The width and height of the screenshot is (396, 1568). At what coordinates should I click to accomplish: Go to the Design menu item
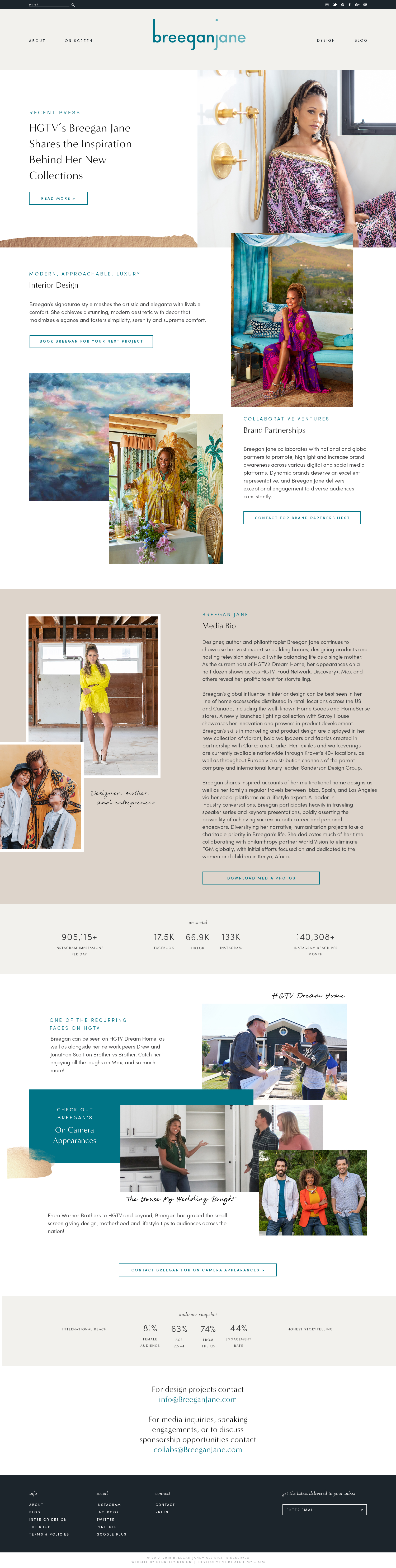326,41
